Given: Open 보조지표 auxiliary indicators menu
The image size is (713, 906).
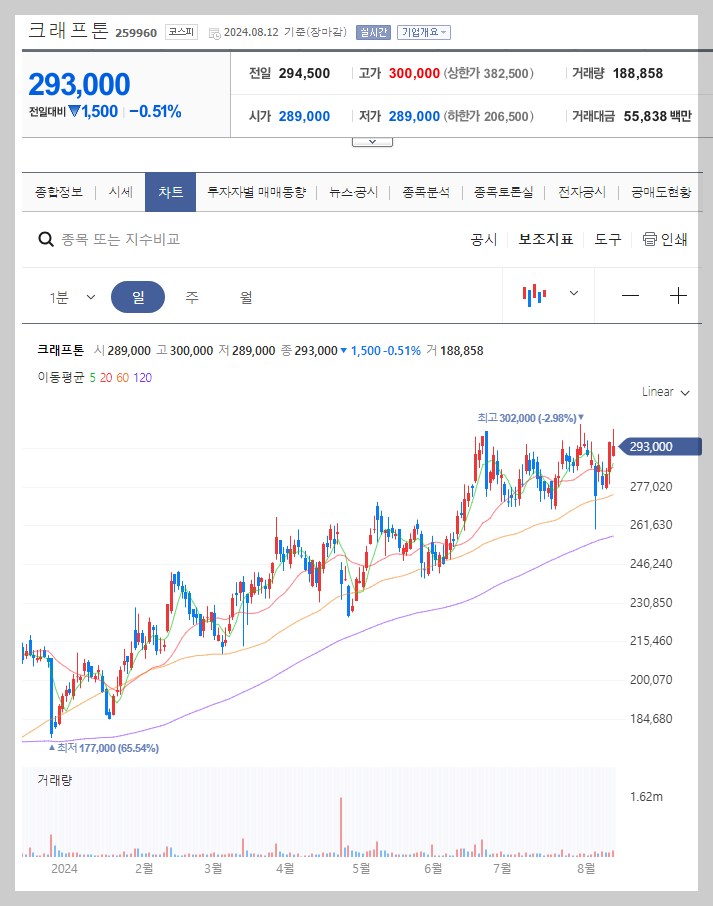Looking at the screenshot, I should tap(545, 240).
